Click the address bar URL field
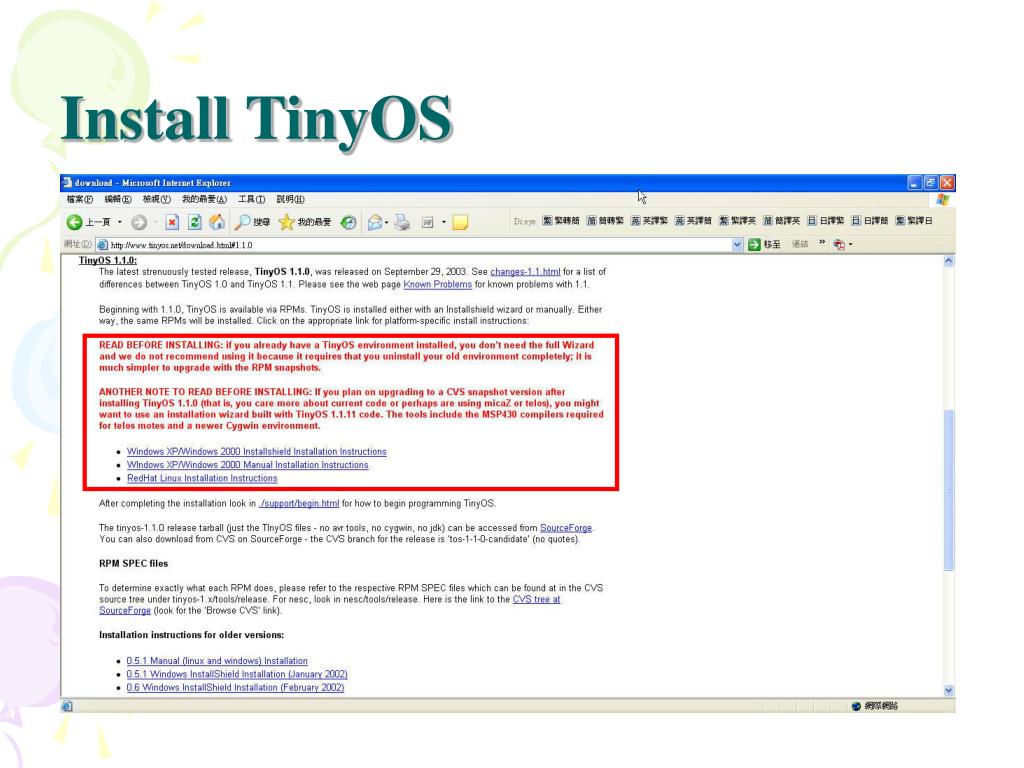This screenshot has height=768, width=1024. tap(418, 245)
